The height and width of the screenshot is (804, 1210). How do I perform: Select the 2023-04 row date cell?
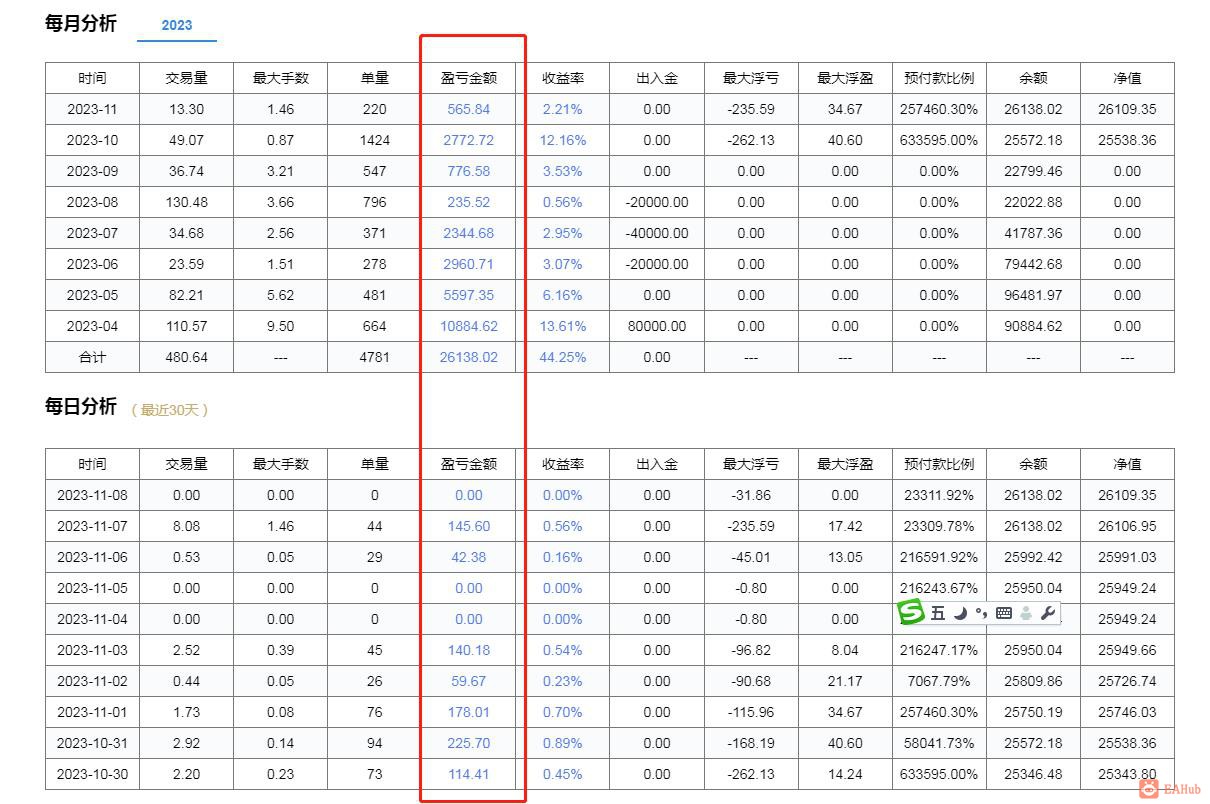(x=92, y=326)
